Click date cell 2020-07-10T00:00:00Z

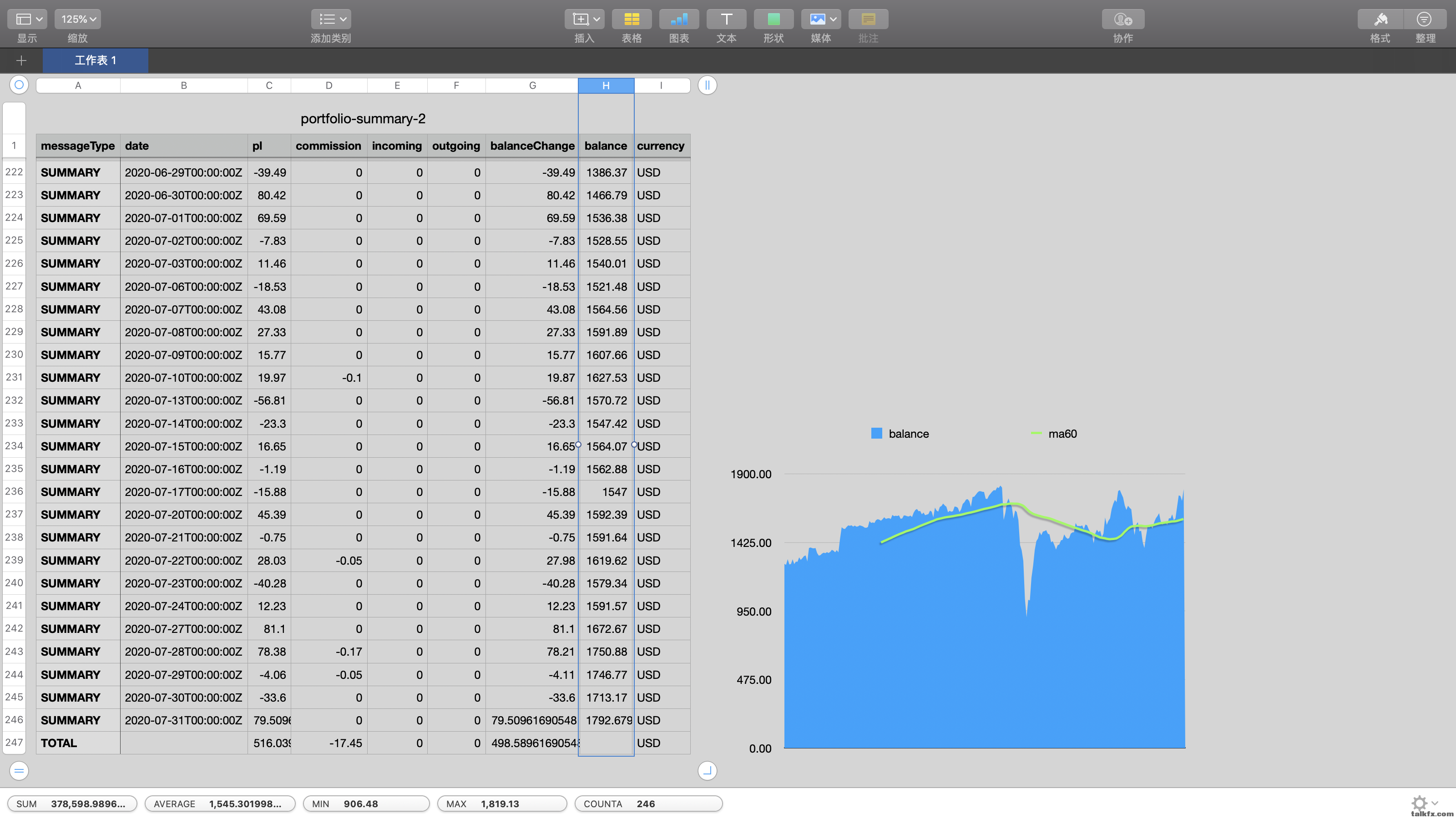(184, 378)
